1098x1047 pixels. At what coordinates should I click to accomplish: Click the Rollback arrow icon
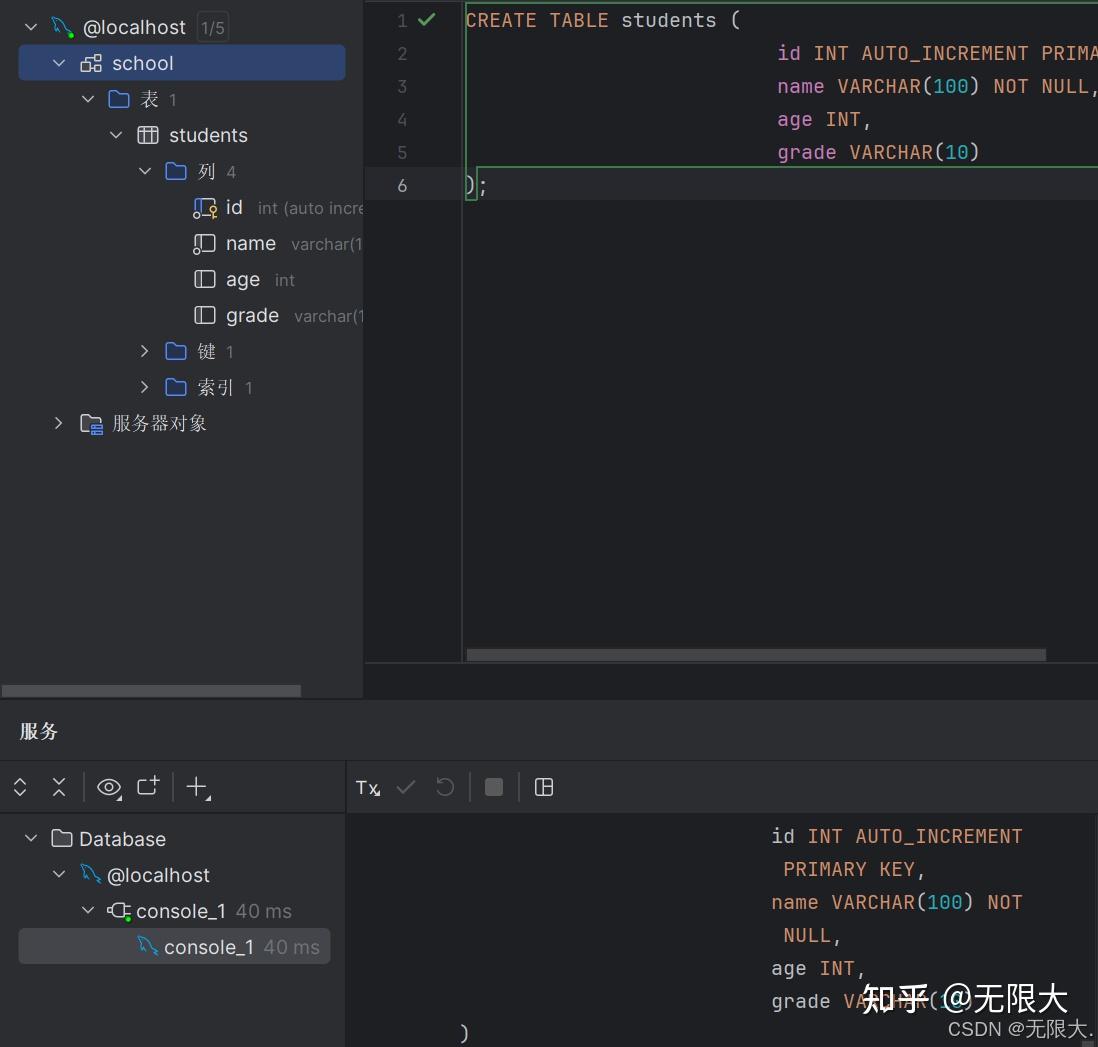(x=445, y=787)
